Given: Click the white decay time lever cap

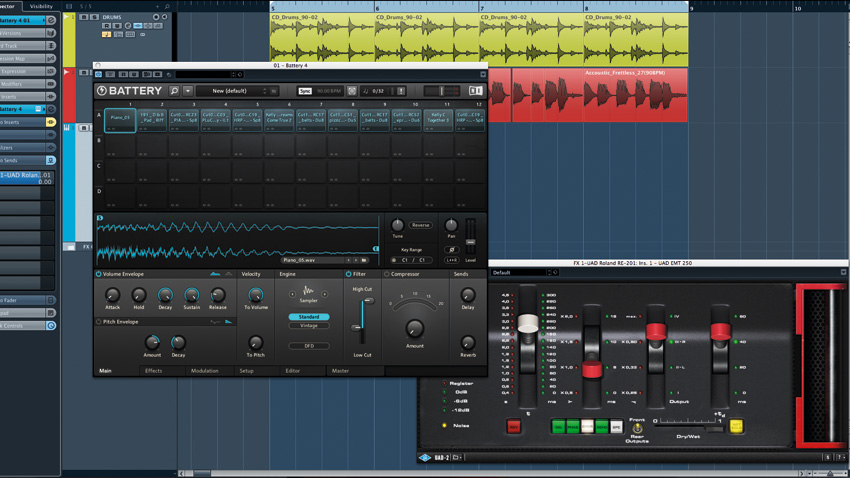Looking at the screenshot, I should pyautogui.click(x=527, y=323).
